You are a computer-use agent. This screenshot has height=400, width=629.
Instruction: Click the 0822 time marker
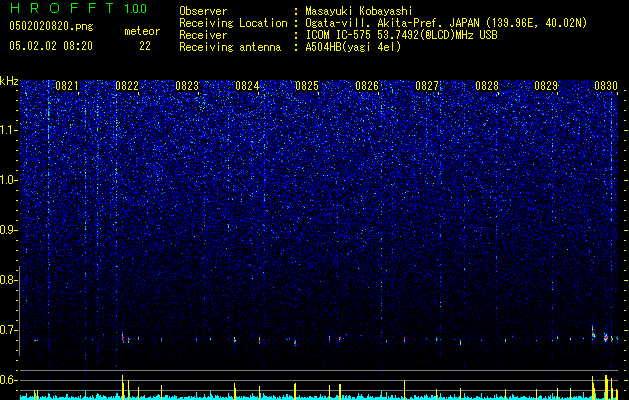[x=127, y=86]
